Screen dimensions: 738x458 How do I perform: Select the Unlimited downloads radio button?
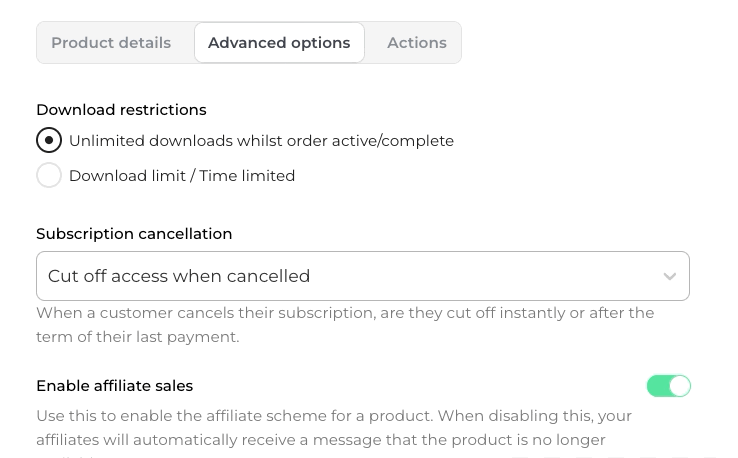point(49,140)
